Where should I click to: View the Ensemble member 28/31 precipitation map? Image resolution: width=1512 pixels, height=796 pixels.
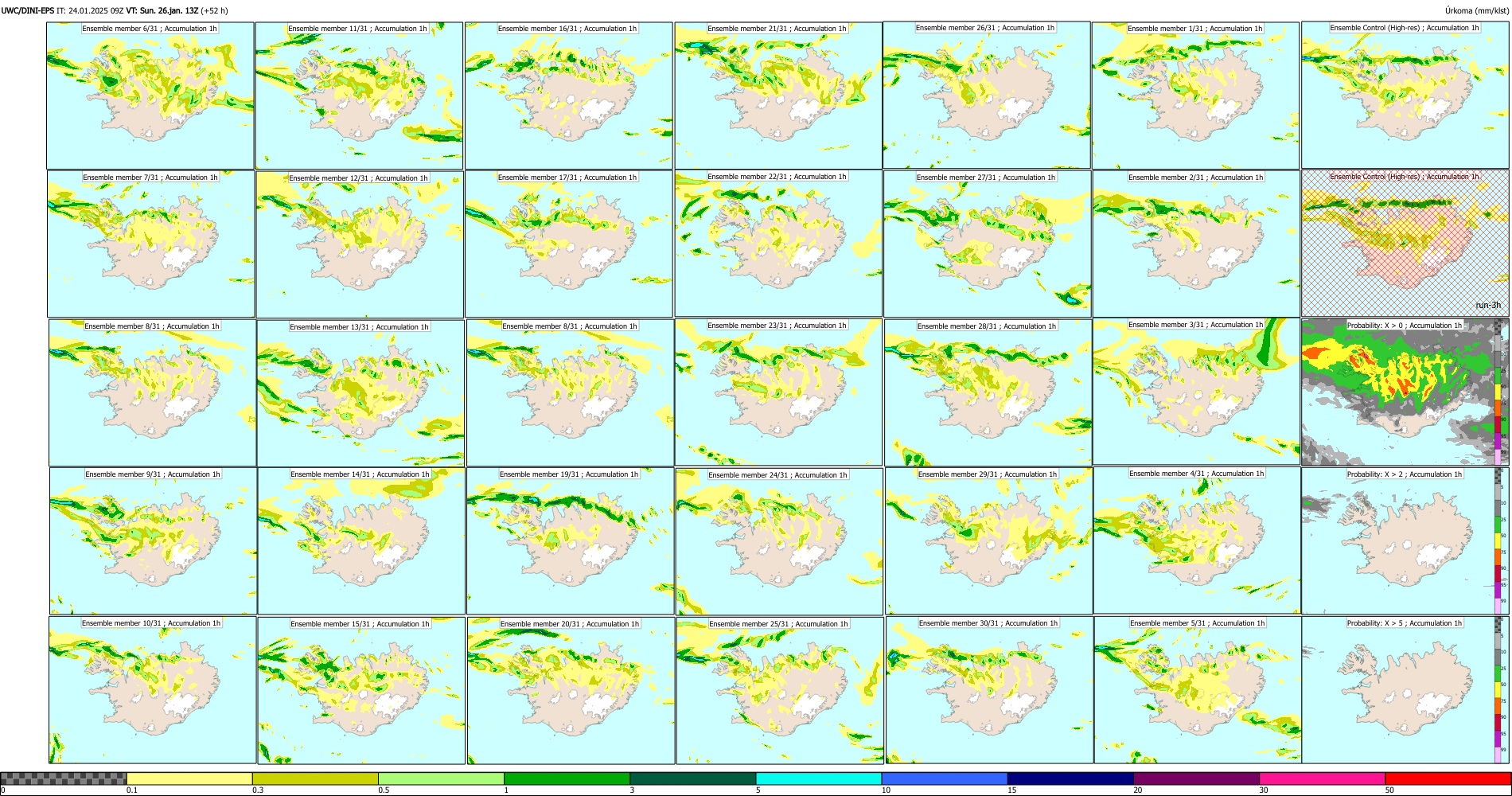click(988, 393)
